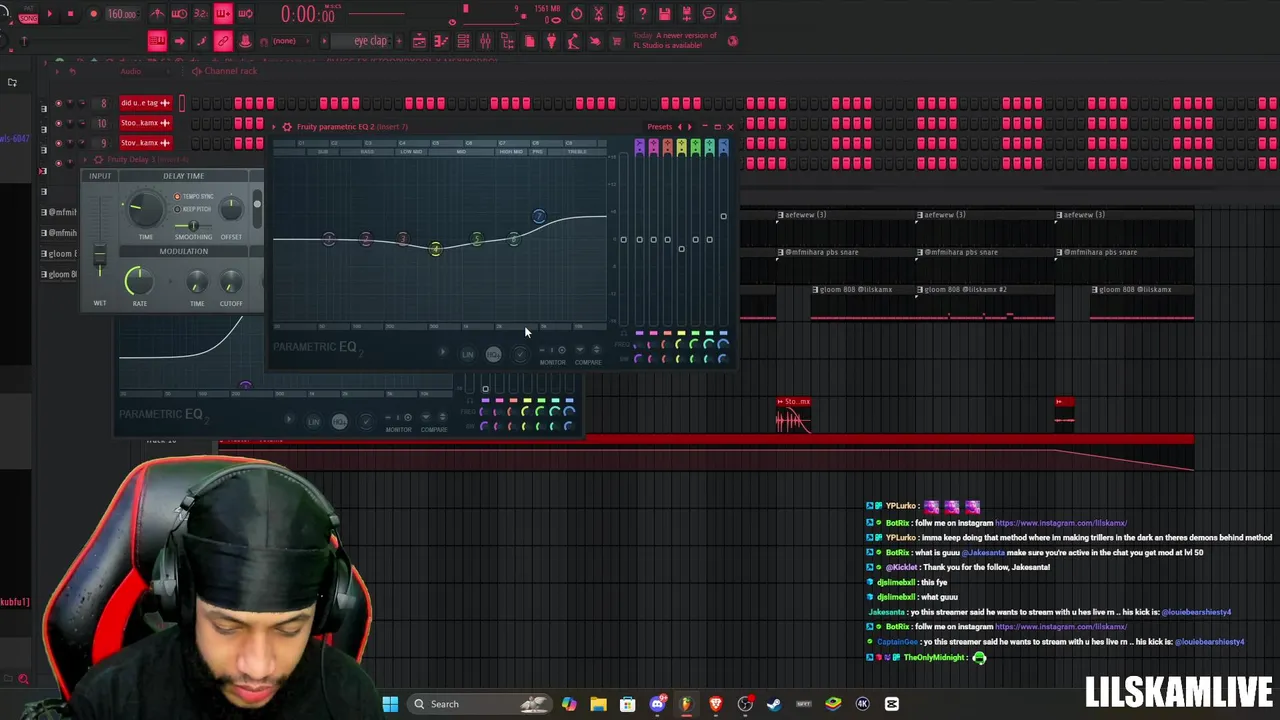The height and width of the screenshot is (720, 1280).
Task: Open the view project info chat icon
Action: pos(708,14)
